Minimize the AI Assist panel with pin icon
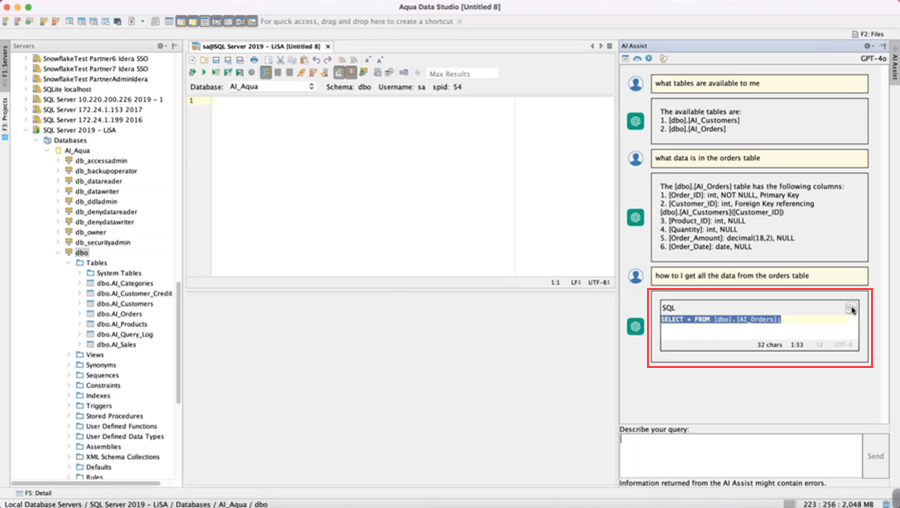The width and height of the screenshot is (900, 508). (x=882, y=46)
